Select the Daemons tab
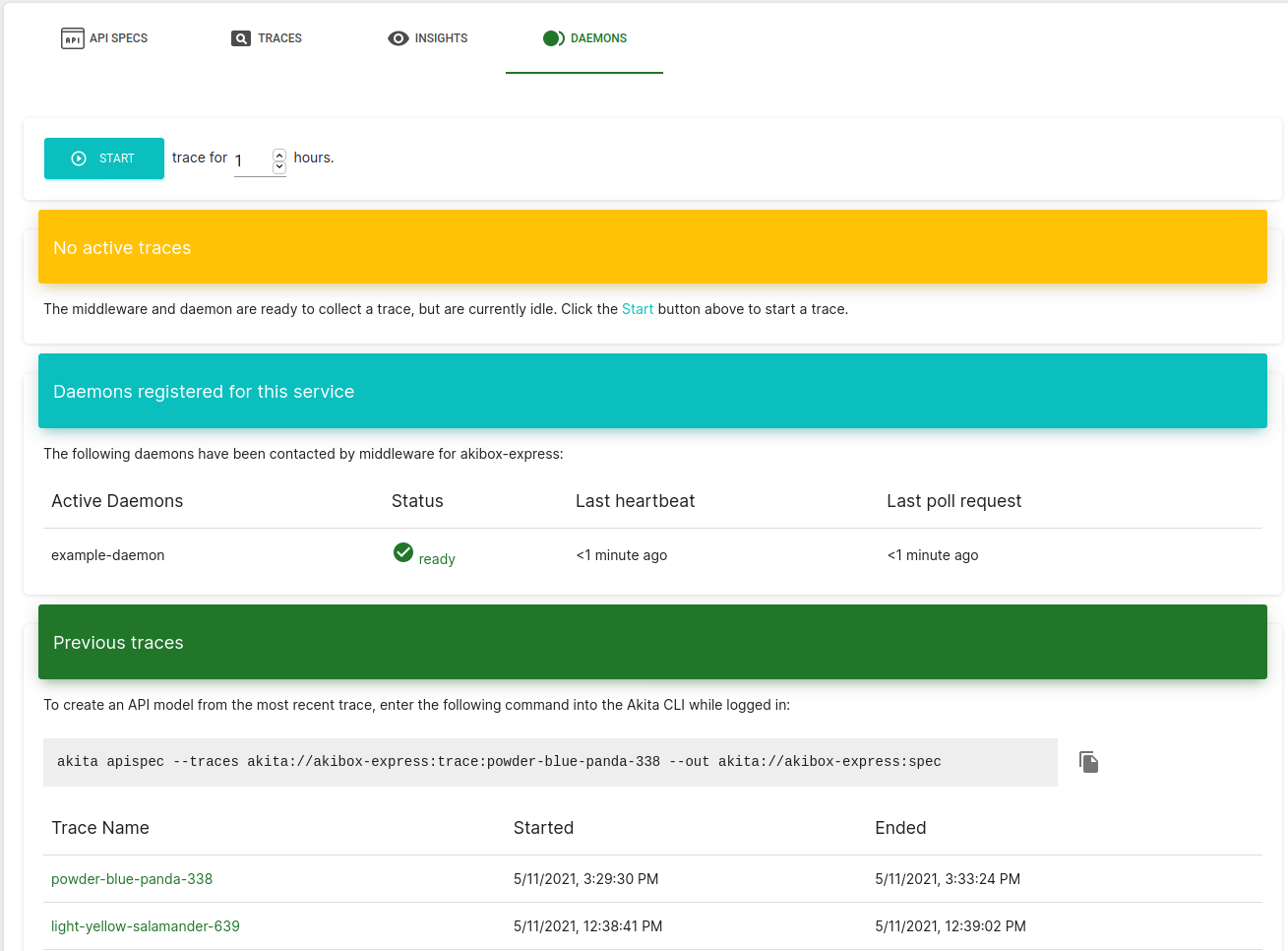This screenshot has width=1288, height=951. pos(584,38)
